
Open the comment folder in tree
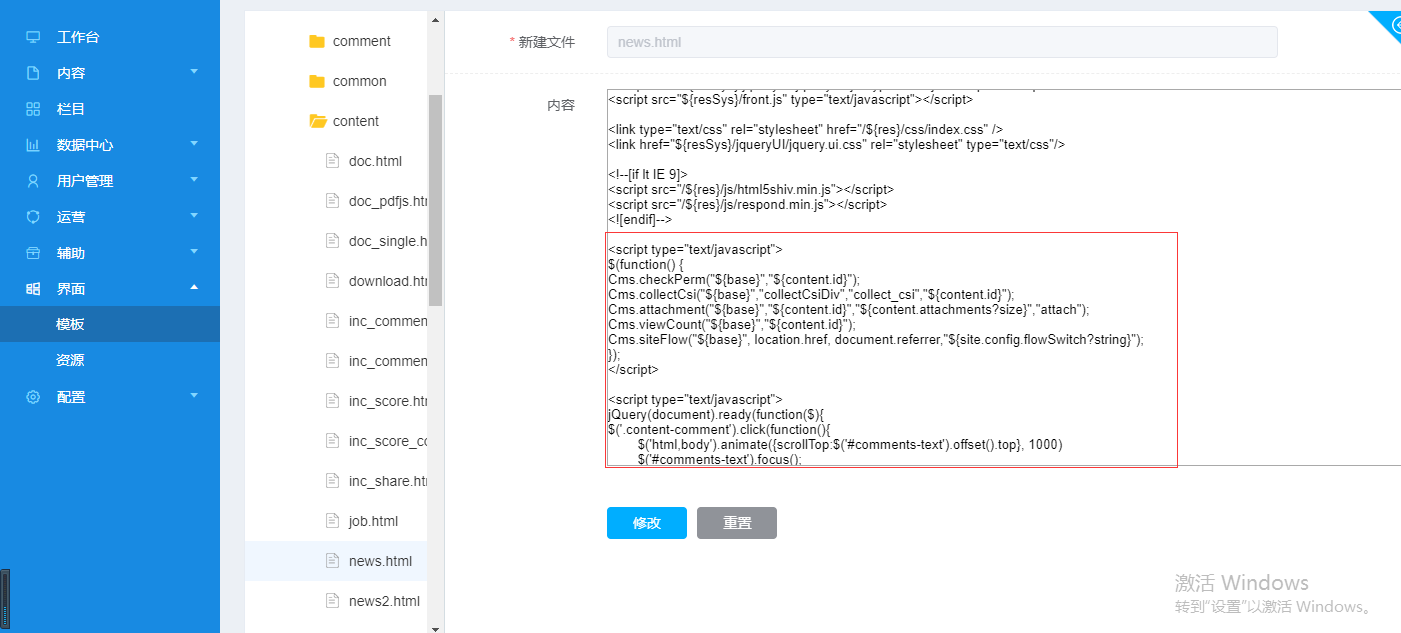(x=362, y=41)
